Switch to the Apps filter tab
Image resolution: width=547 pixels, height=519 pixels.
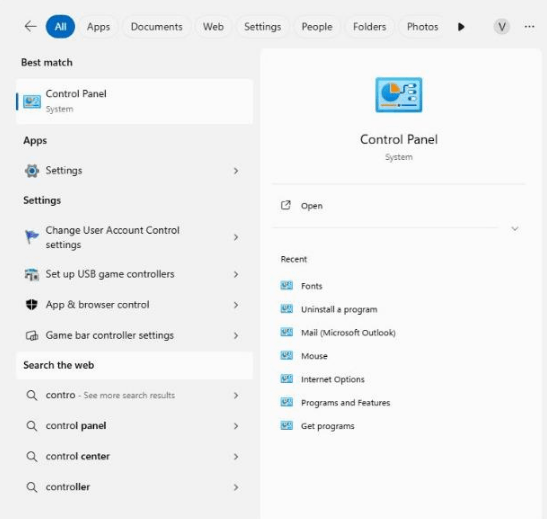tap(98, 27)
